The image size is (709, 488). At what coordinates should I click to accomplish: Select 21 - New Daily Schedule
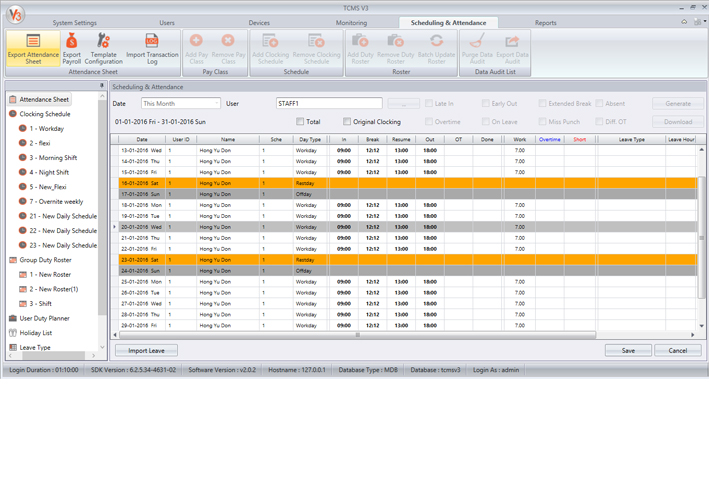pyautogui.click(x=57, y=216)
